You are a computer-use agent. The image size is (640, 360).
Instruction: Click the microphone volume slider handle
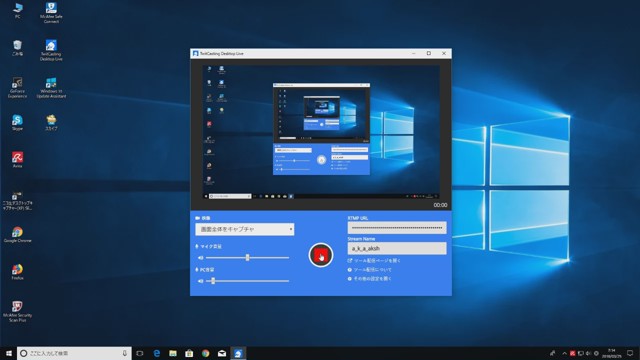click(x=247, y=258)
